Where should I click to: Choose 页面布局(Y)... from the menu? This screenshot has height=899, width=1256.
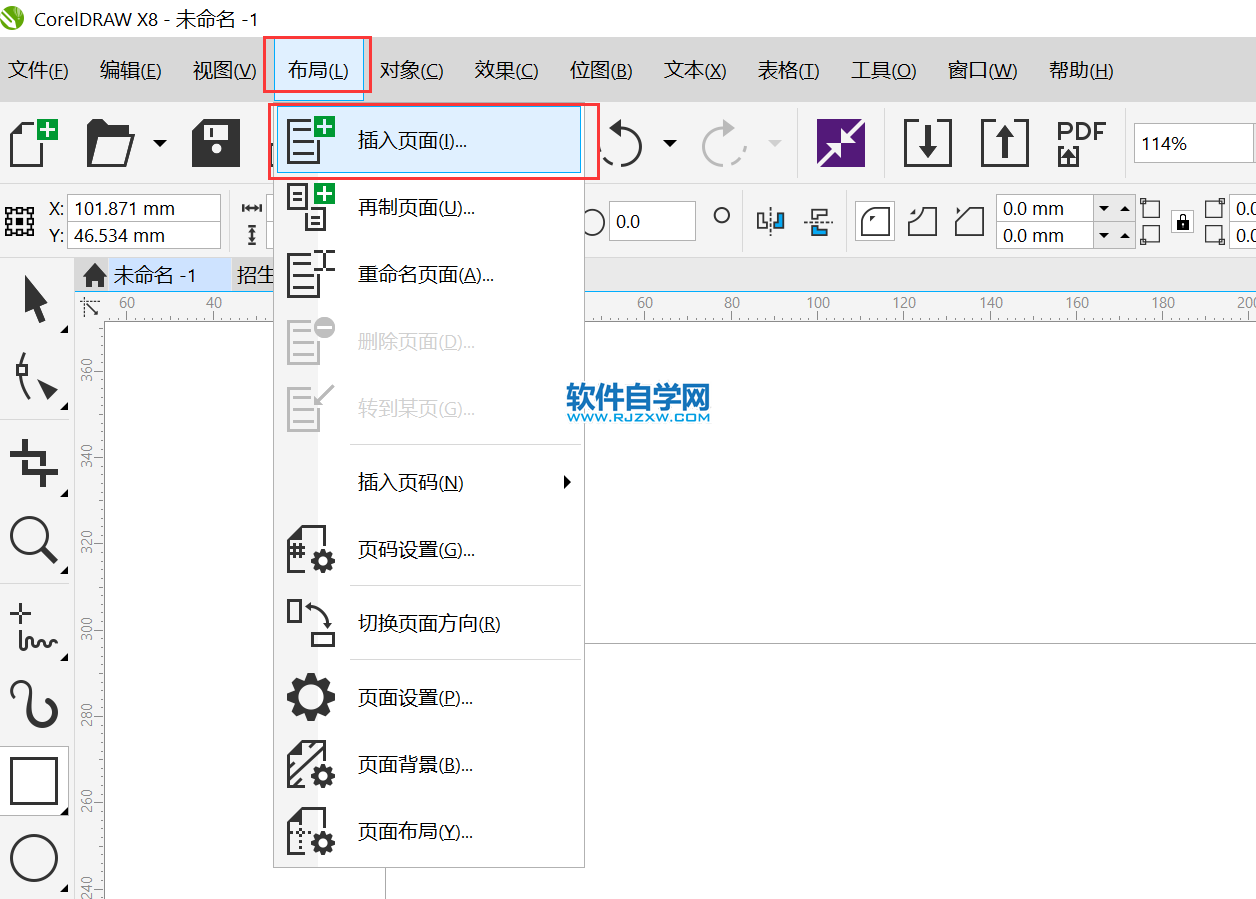tap(429, 832)
